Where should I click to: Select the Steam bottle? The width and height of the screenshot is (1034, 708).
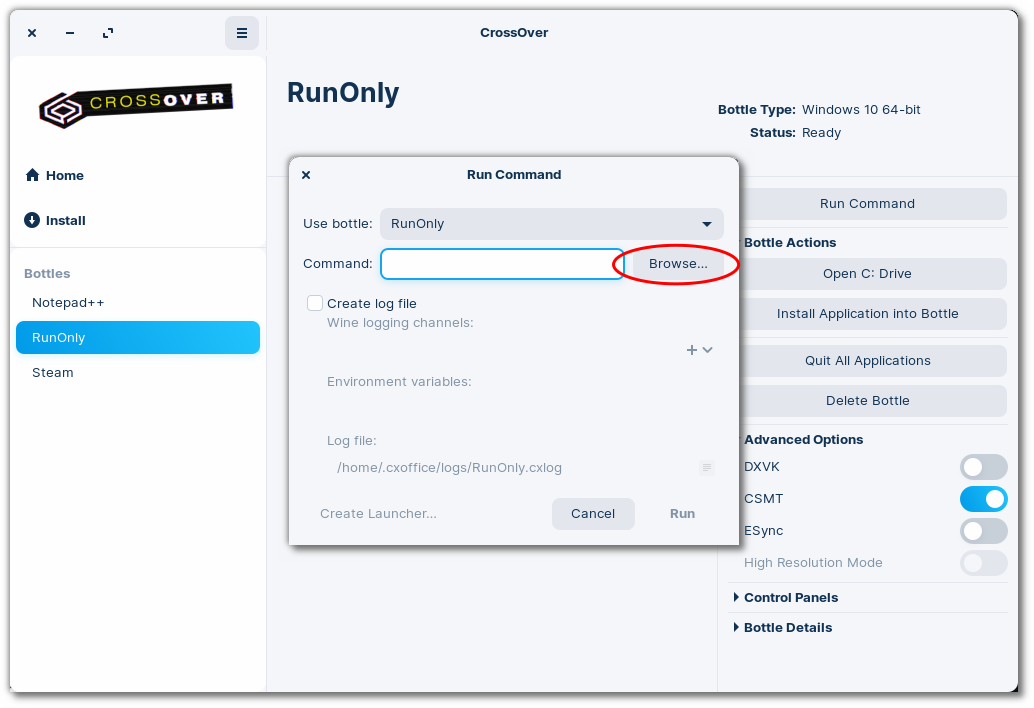pos(138,372)
